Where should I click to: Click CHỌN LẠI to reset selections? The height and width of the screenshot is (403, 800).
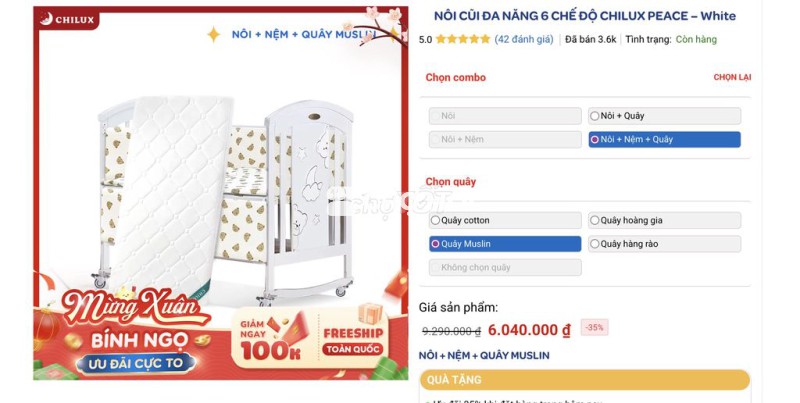(x=732, y=77)
